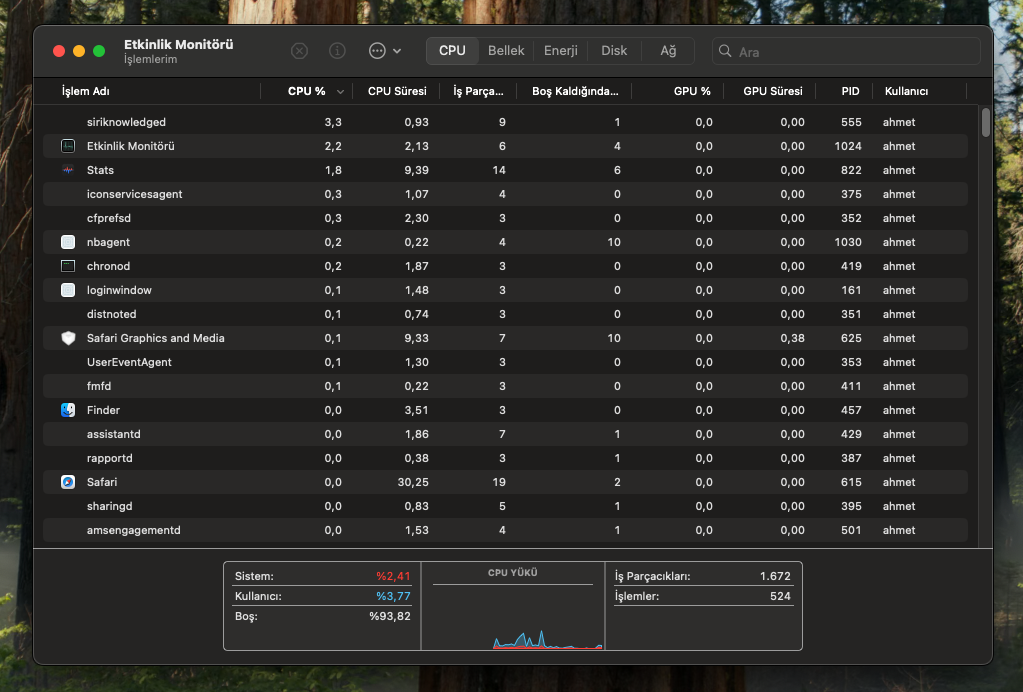Click the Safari compass icon in list
1023x692 pixels.
tap(68, 482)
